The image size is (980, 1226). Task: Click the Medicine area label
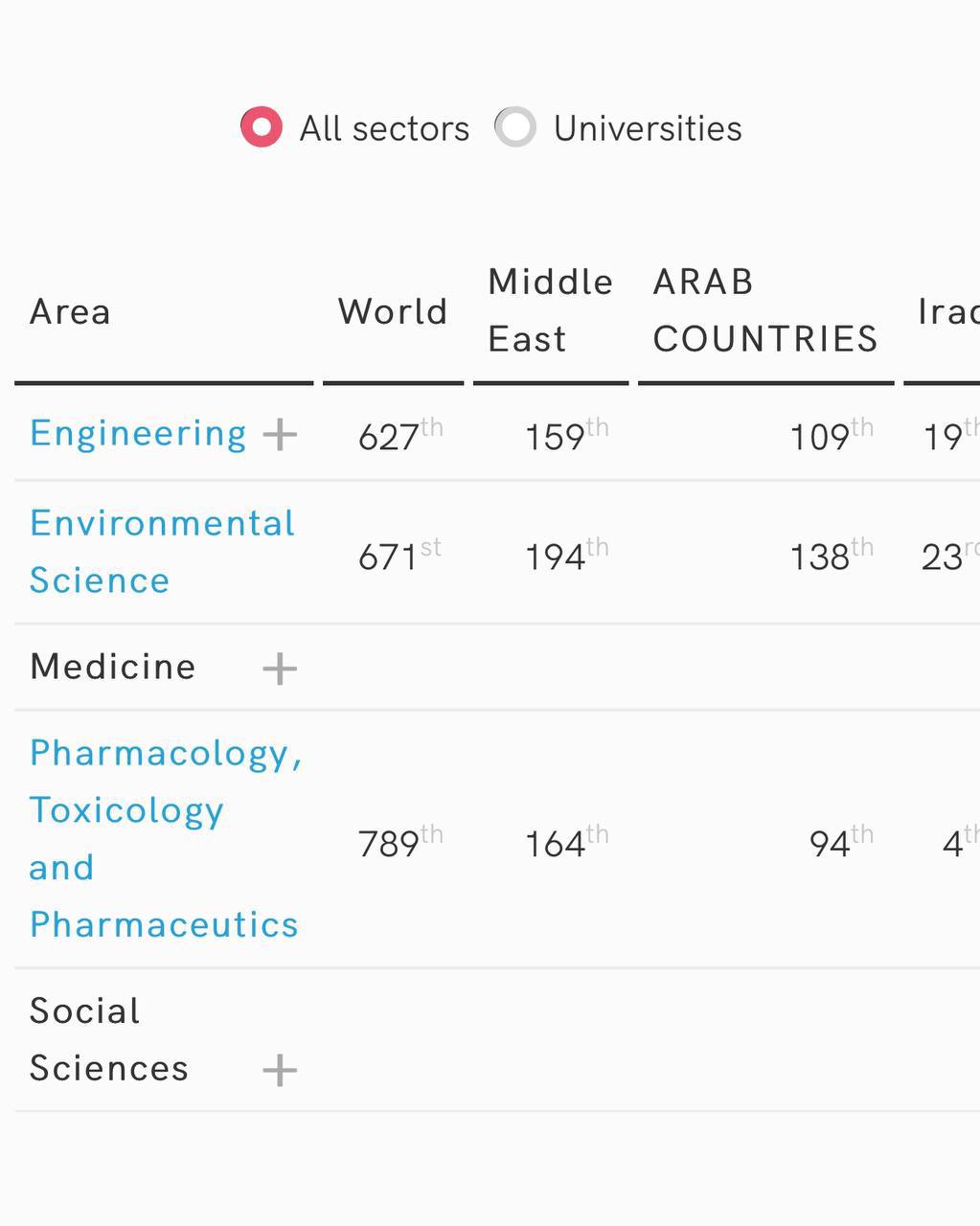[113, 667]
